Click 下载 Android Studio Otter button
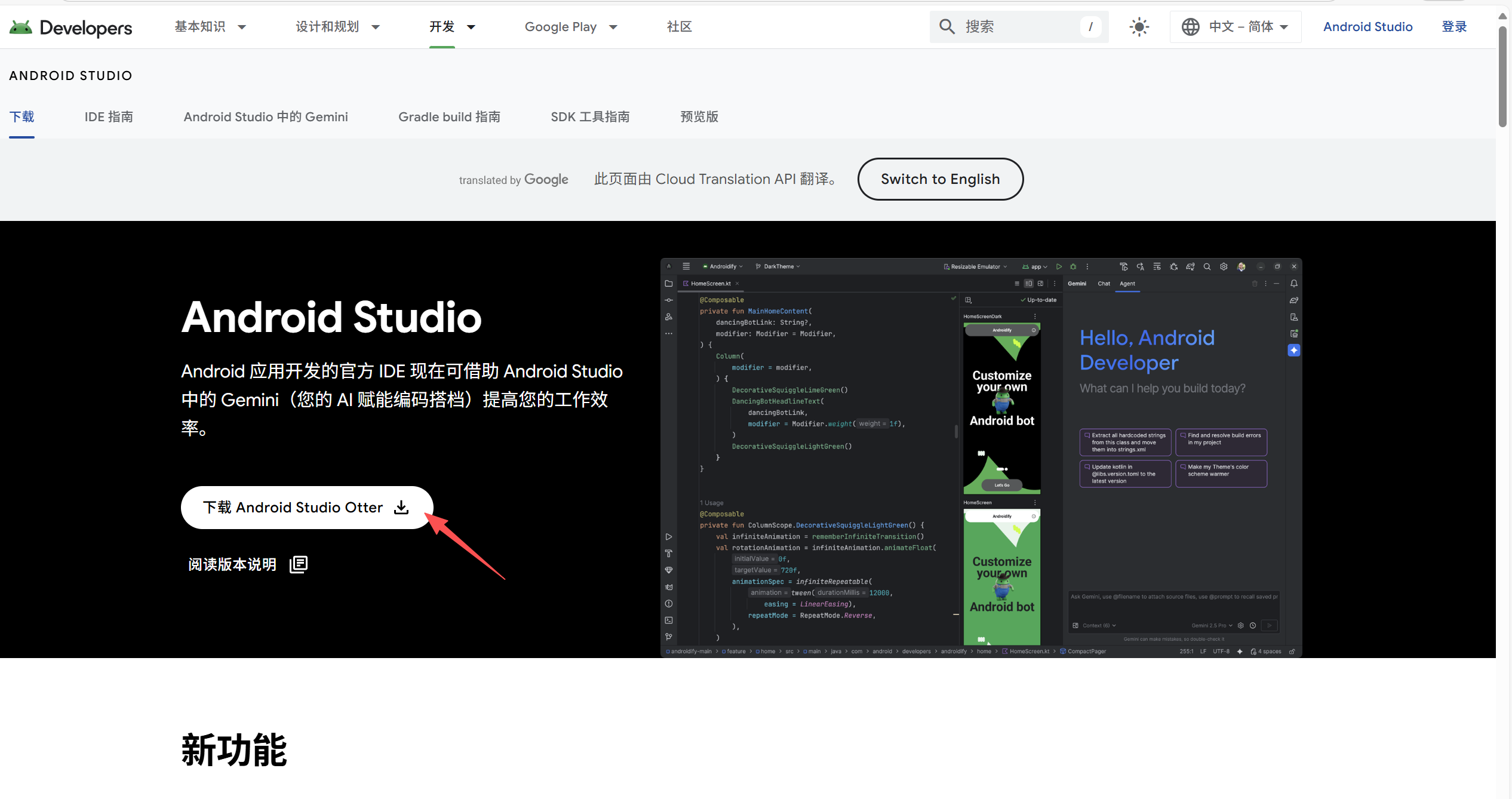 click(x=307, y=508)
